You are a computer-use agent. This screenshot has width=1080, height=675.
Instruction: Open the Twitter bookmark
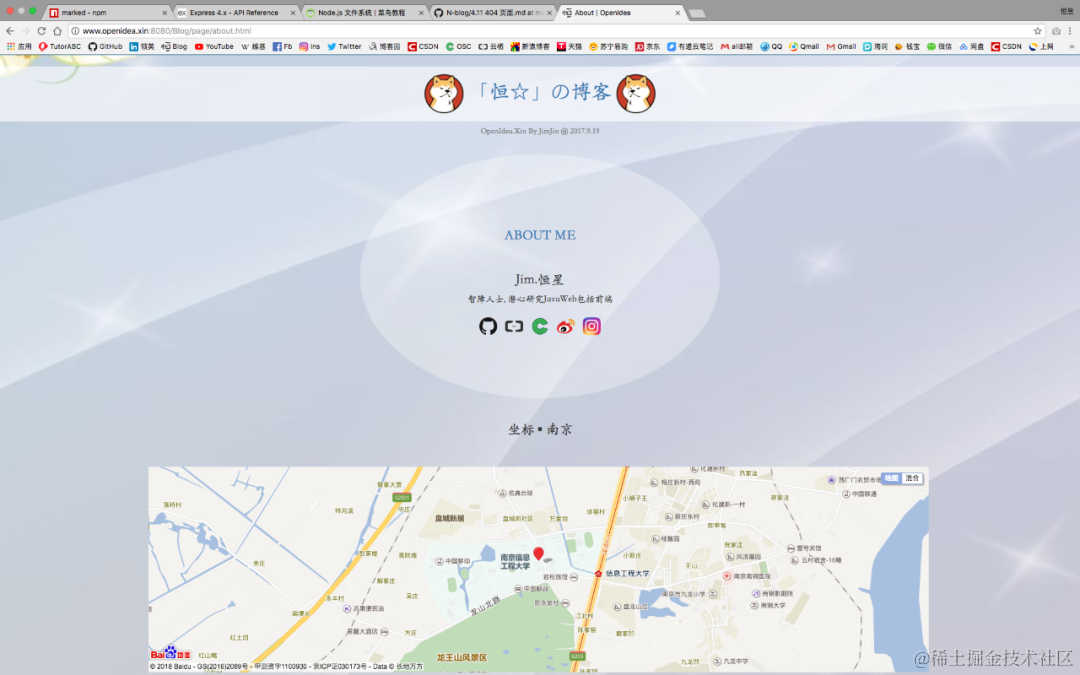(344, 47)
